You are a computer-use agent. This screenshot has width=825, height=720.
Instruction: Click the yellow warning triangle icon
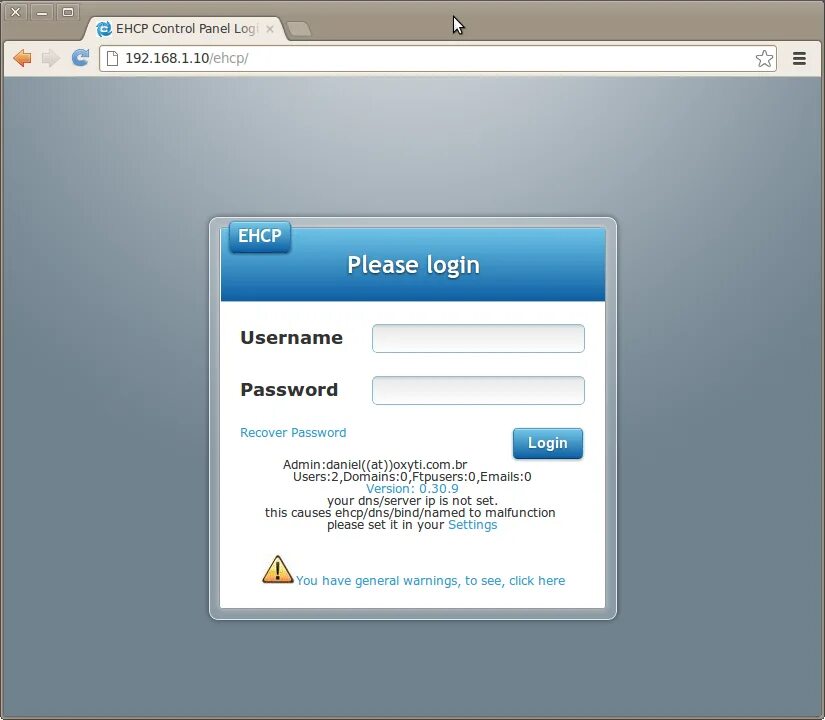click(x=278, y=569)
